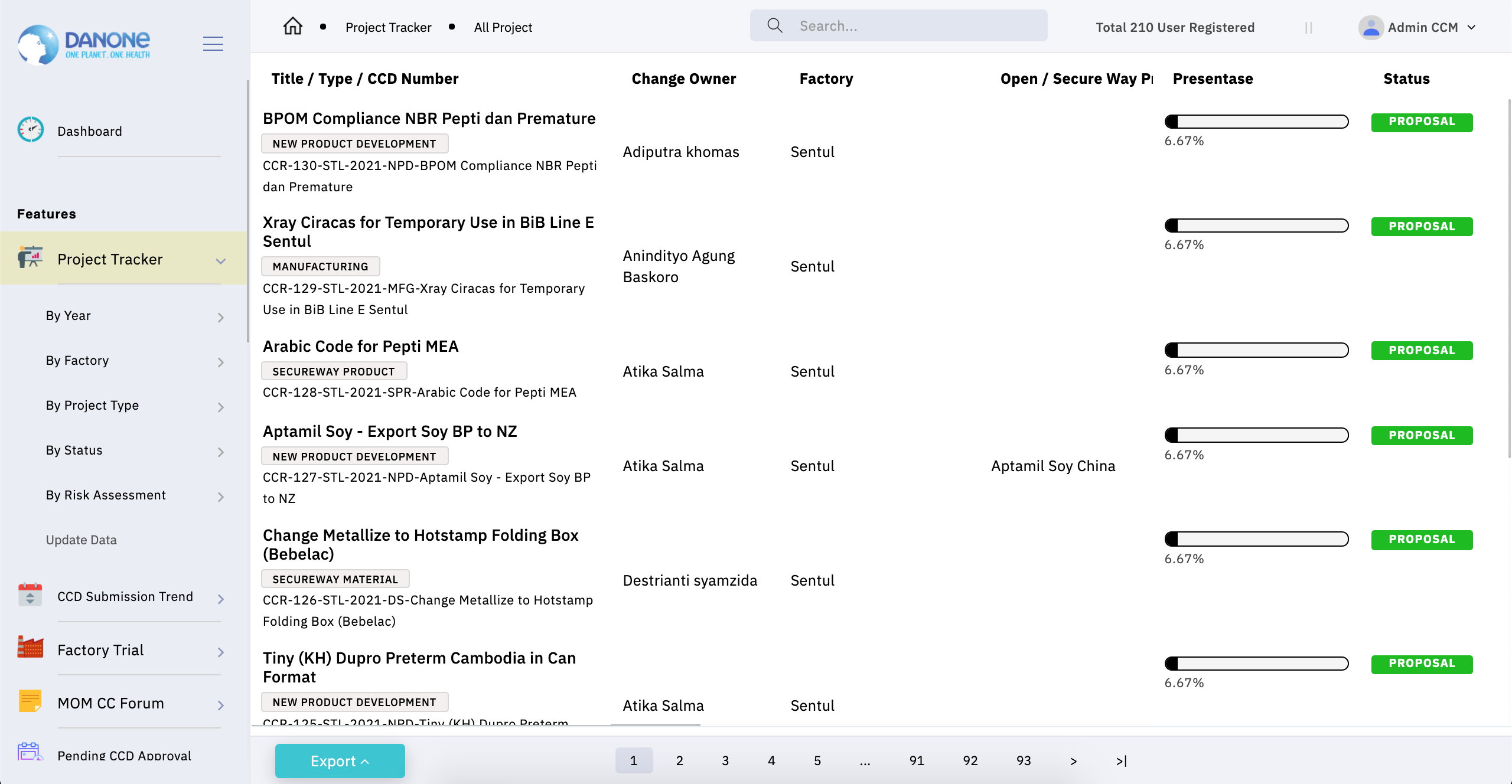Image resolution: width=1512 pixels, height=784 pixels.
Task: Focus the Search input field
Action: 899,25
